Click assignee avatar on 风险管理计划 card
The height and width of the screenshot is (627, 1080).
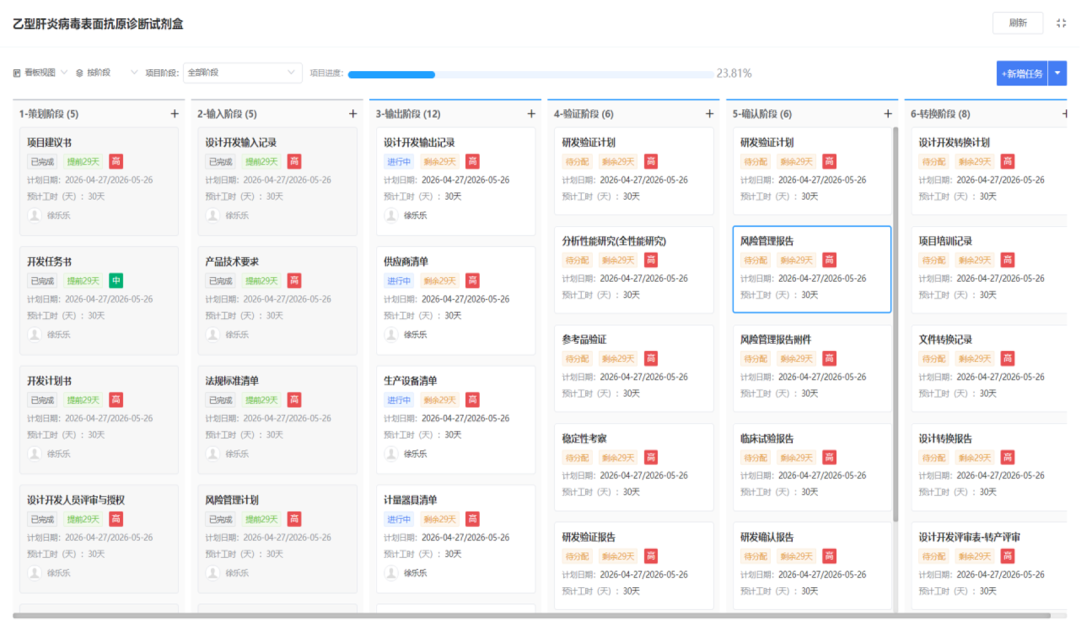pyautogui.click(x=213, y=573)
